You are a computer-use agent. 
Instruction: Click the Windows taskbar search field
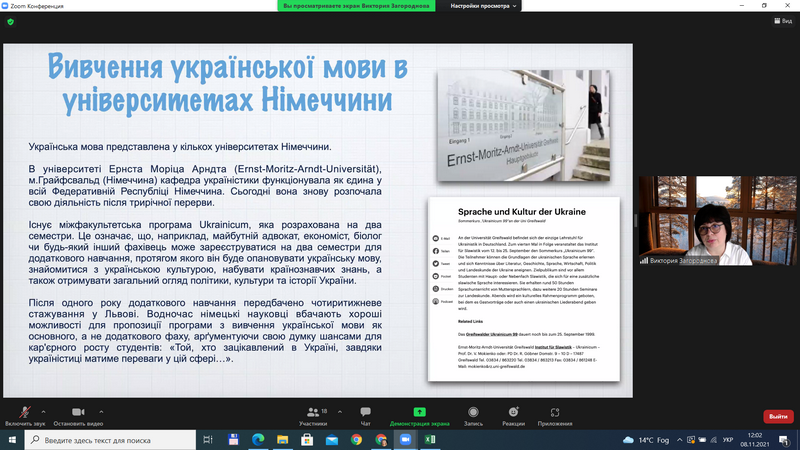tap(110, 440)
